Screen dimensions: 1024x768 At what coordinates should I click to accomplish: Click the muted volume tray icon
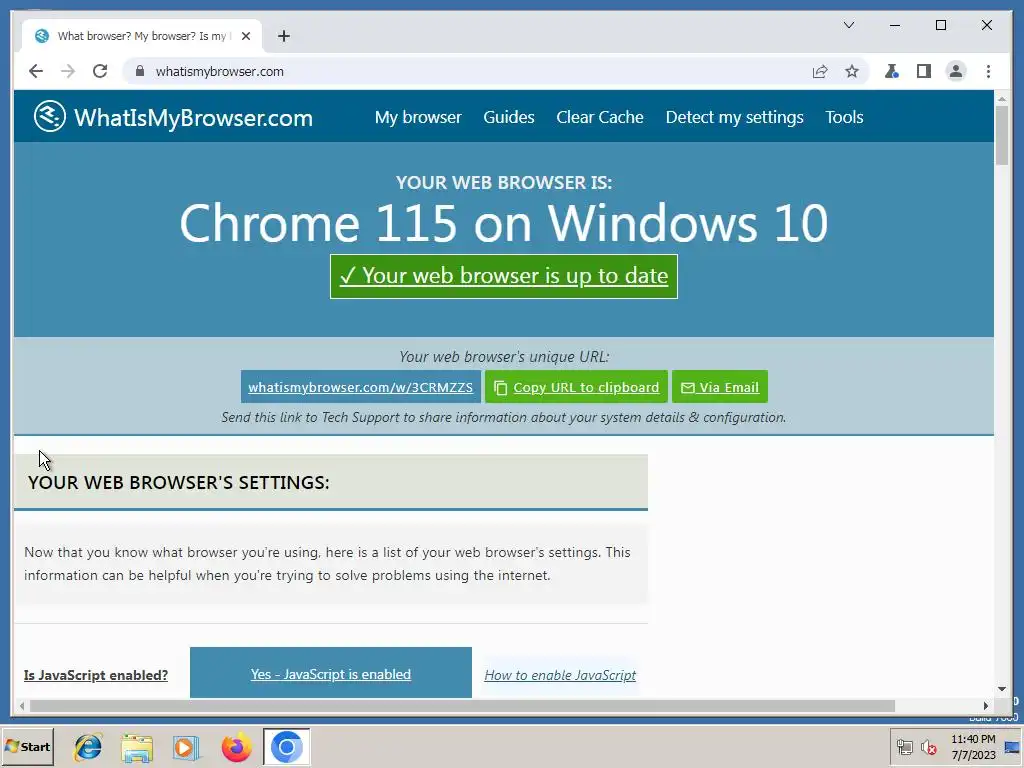[x=928, y=747]
